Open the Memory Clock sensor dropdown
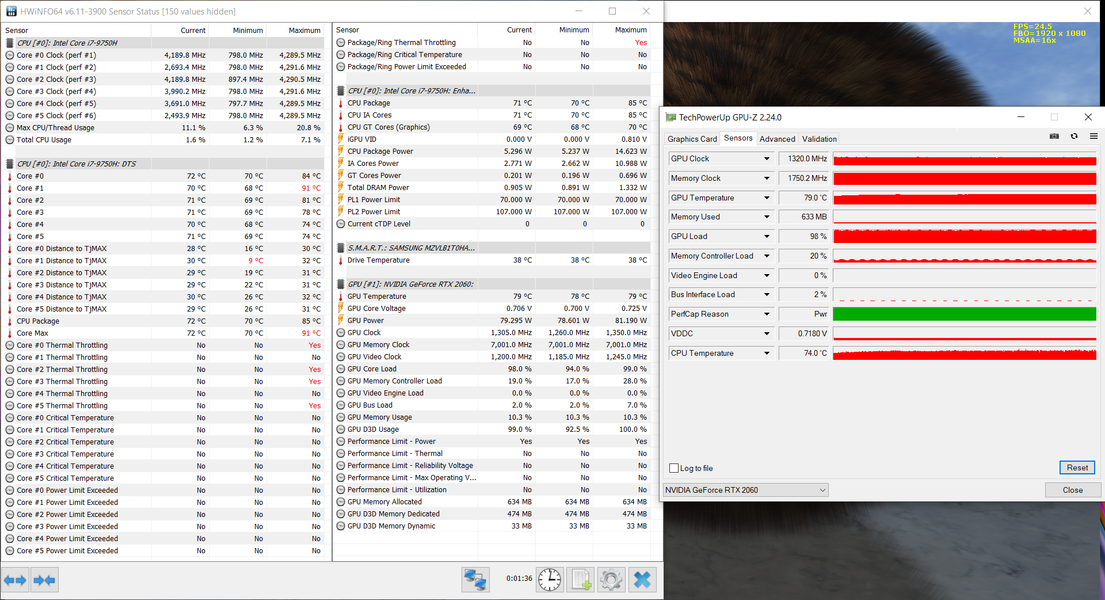This screenshot has width=1105, height=600. click(x=767, y=178)
